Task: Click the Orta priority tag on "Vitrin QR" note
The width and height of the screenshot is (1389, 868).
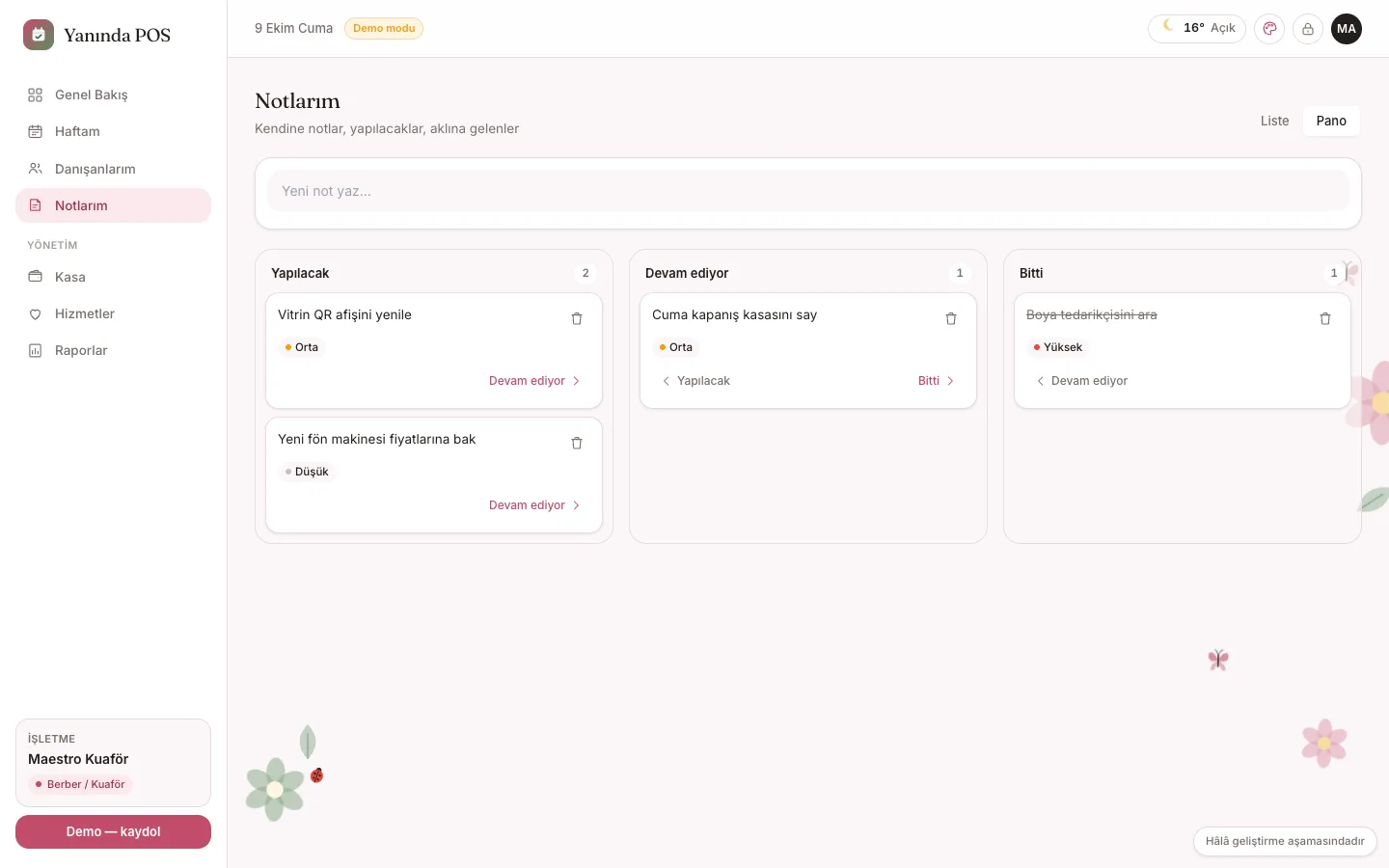Action: point(301,347)
